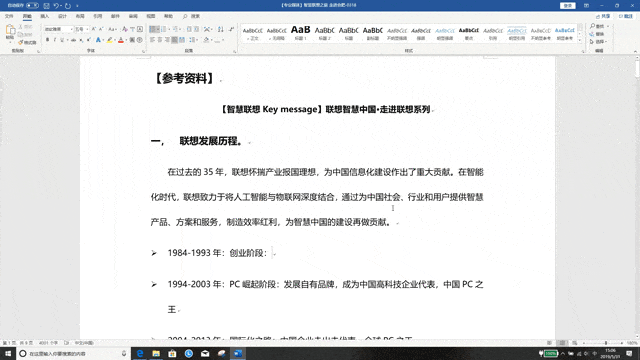Toggle Strikethrough formatting
This screenshot has width=640, height=360.
coord(73,40)
